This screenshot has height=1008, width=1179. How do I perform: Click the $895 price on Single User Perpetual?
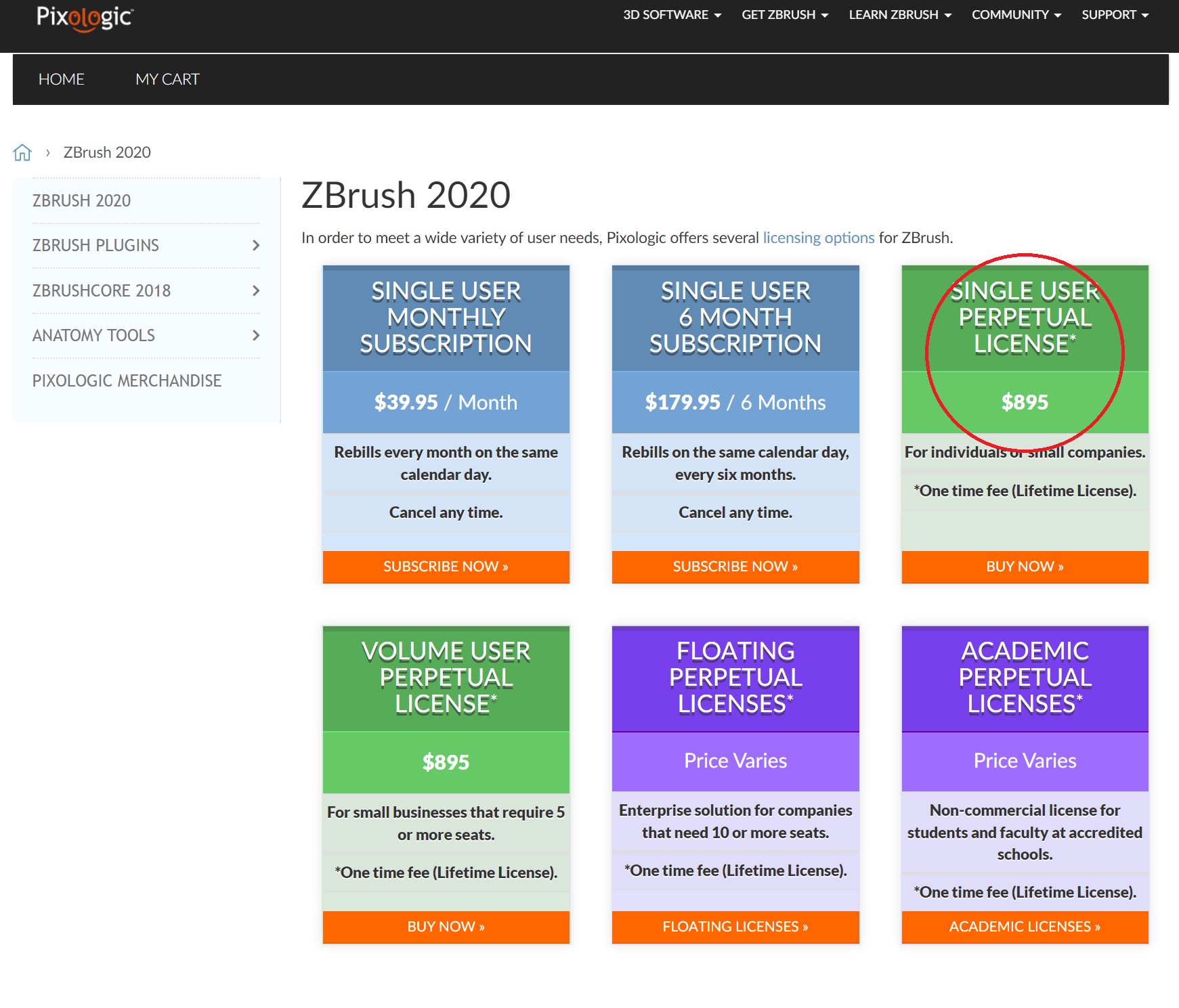click(x=1025, y=403)
